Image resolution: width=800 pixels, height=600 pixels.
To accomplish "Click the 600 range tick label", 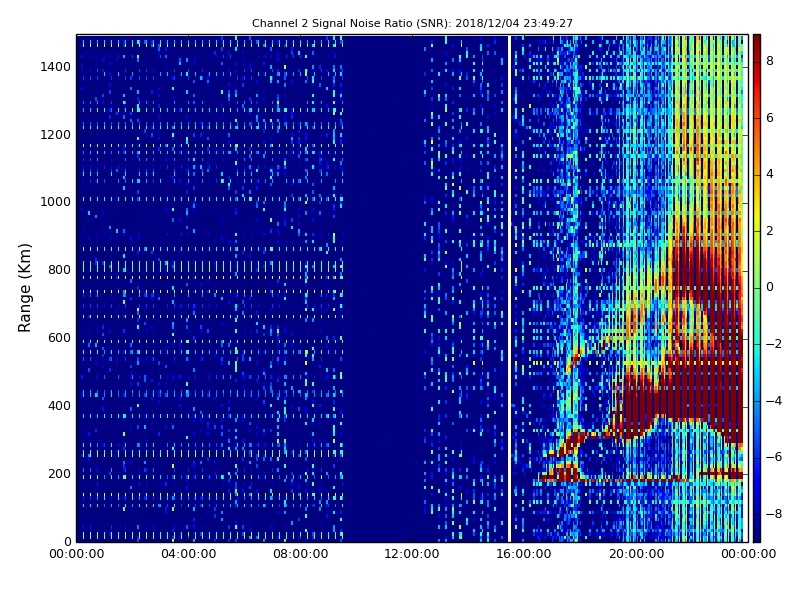I will tap(59, 338).
